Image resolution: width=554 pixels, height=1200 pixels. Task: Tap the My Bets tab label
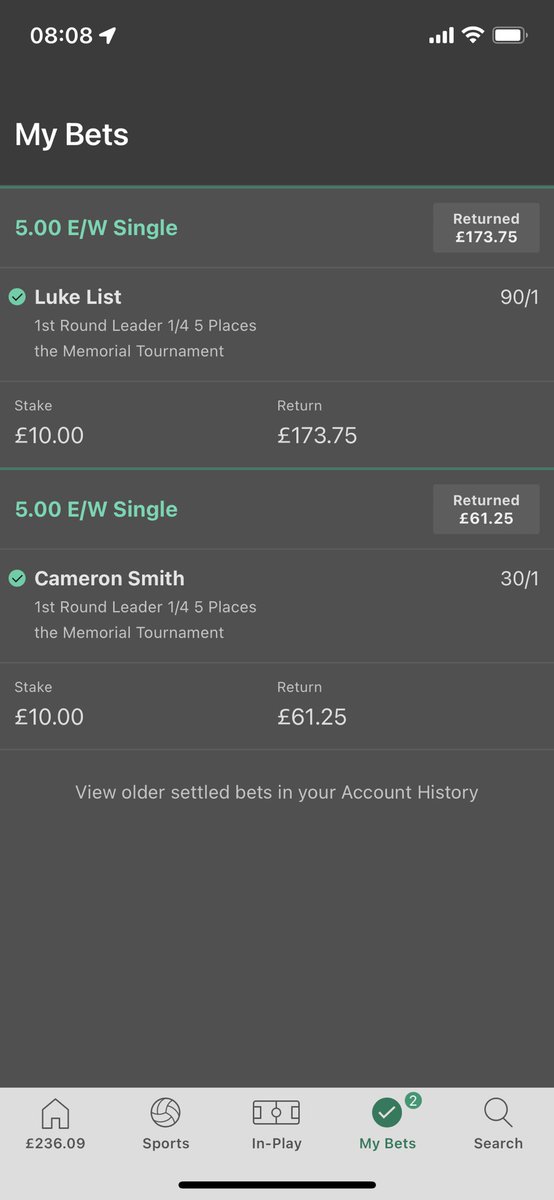click(x=387, y=1143)
